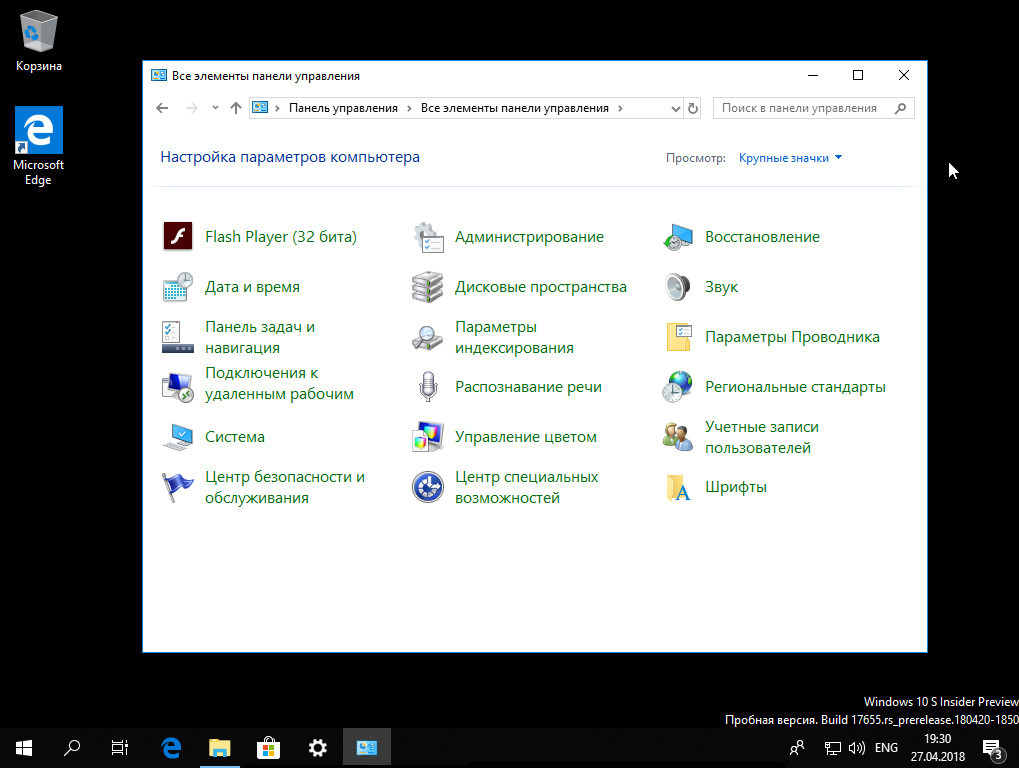Open taskbar search magnifier
Viewport: 1019px width, 768px height.
(x=72, y=748)
